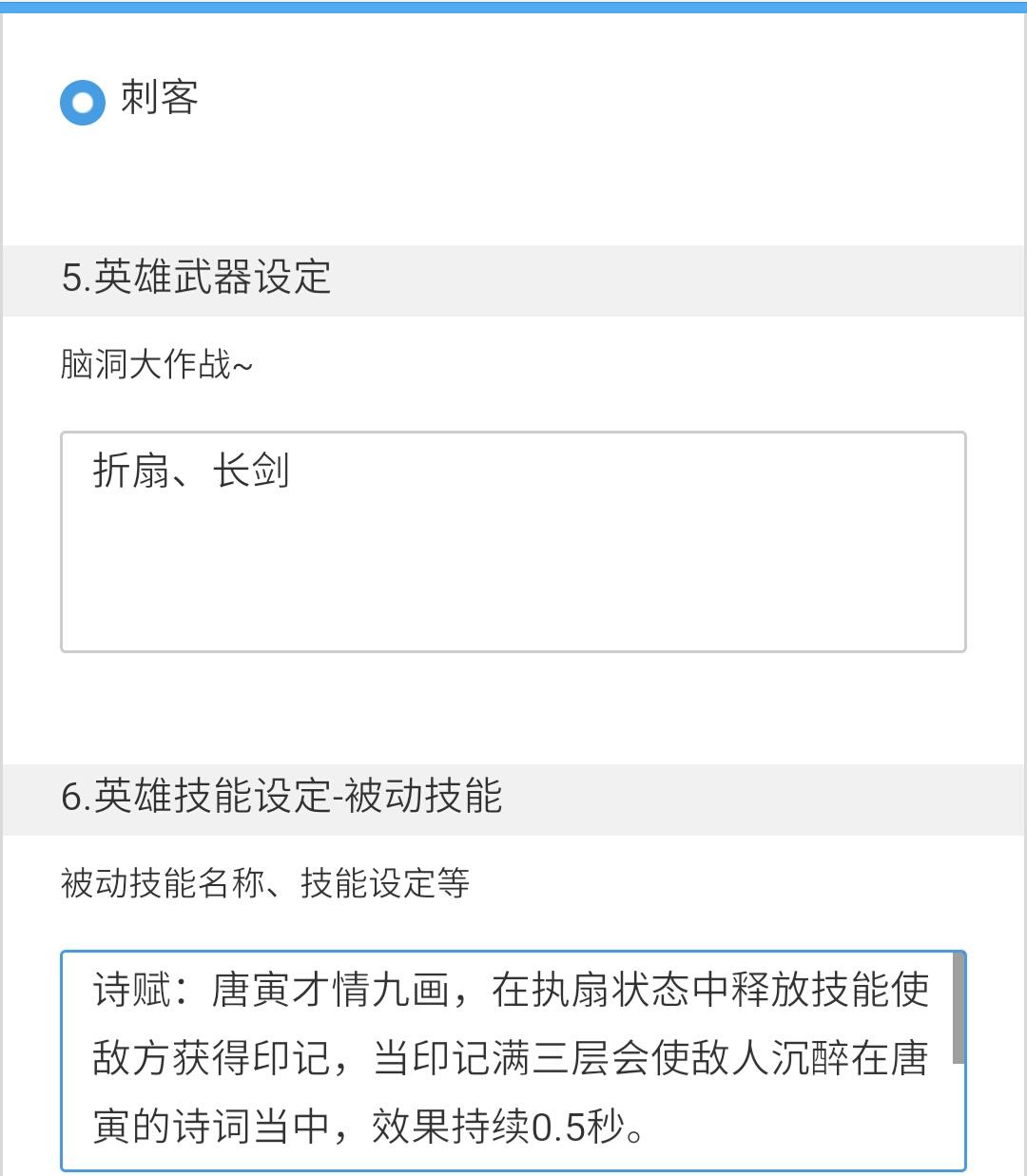
Task: Click the 刺客 option label text
Action: coord(159,98)
